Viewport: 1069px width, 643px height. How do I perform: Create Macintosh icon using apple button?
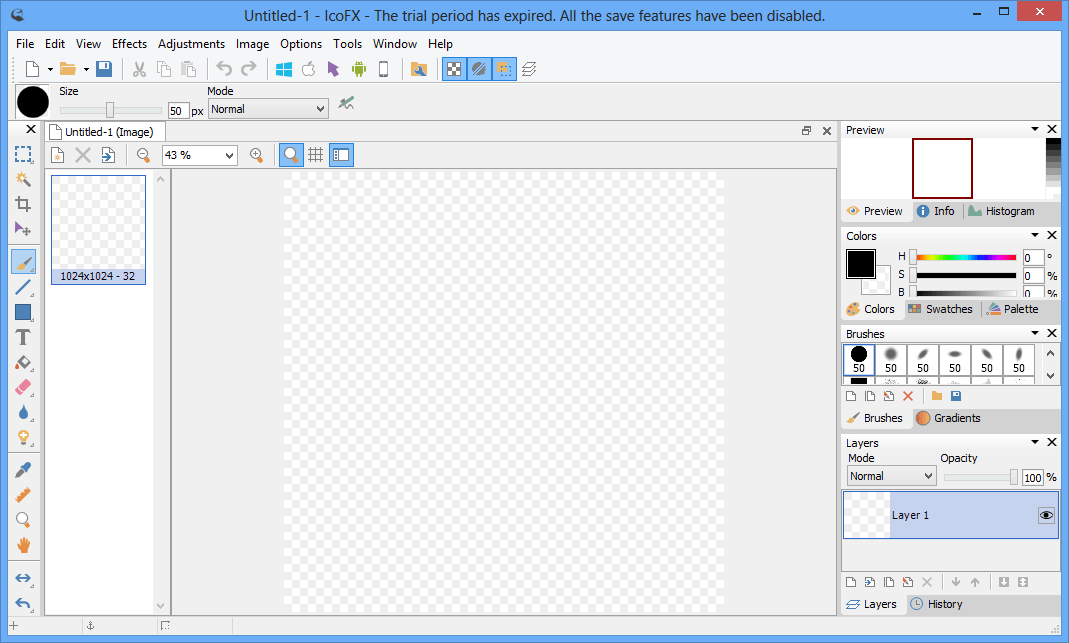(308, 69)
